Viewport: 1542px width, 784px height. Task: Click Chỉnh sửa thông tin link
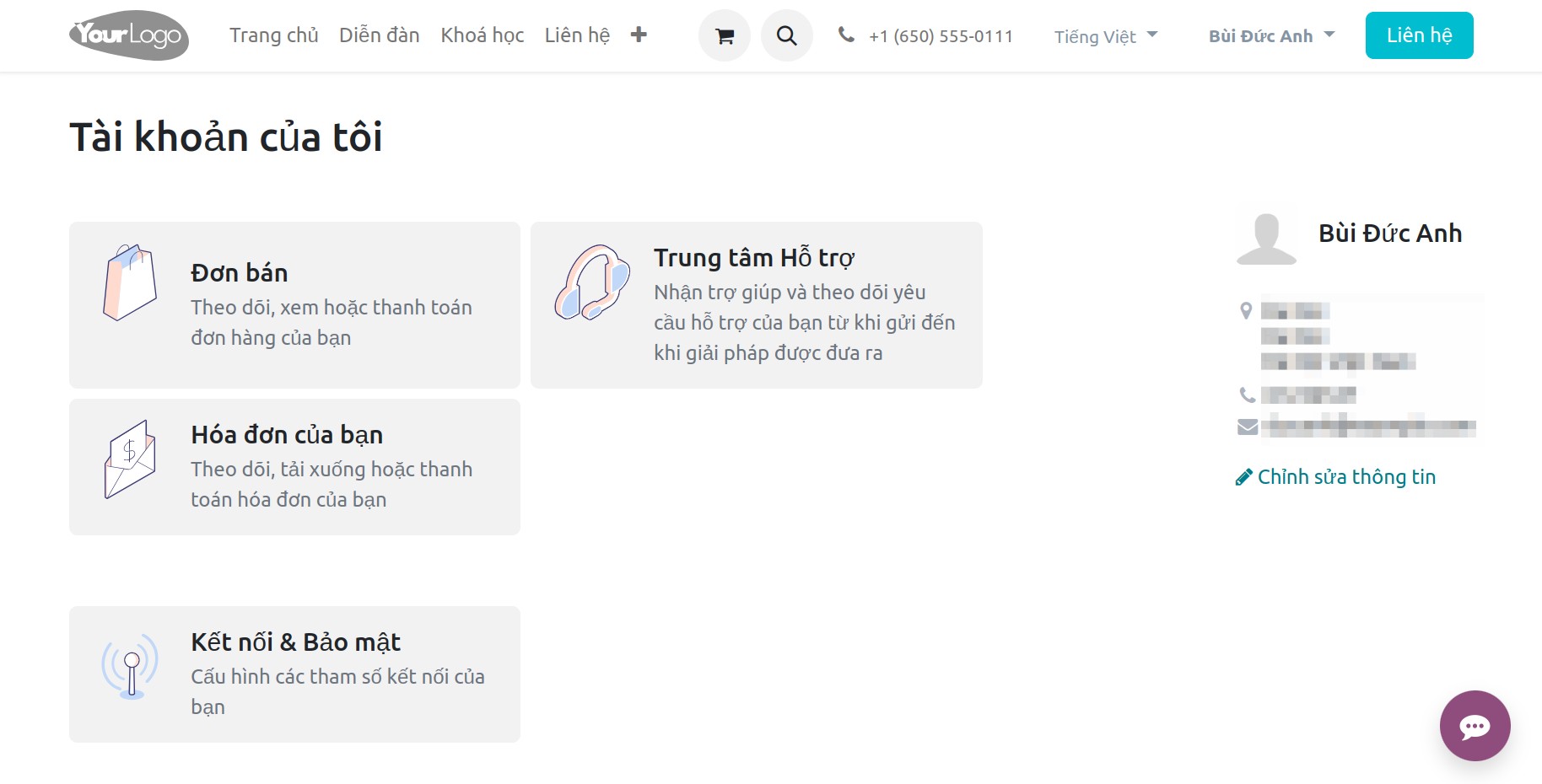coord(1336,477)
